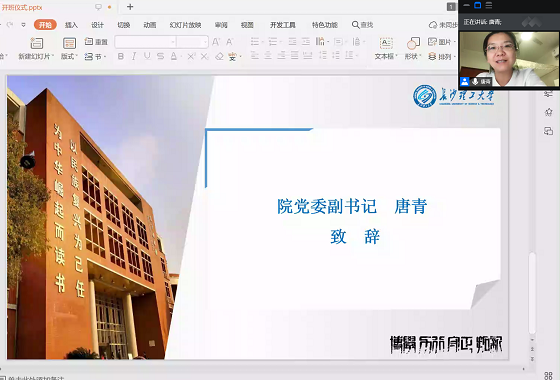Open the Shapes (形状) gallery
The image size is (560, 380).
click(413, 43)
